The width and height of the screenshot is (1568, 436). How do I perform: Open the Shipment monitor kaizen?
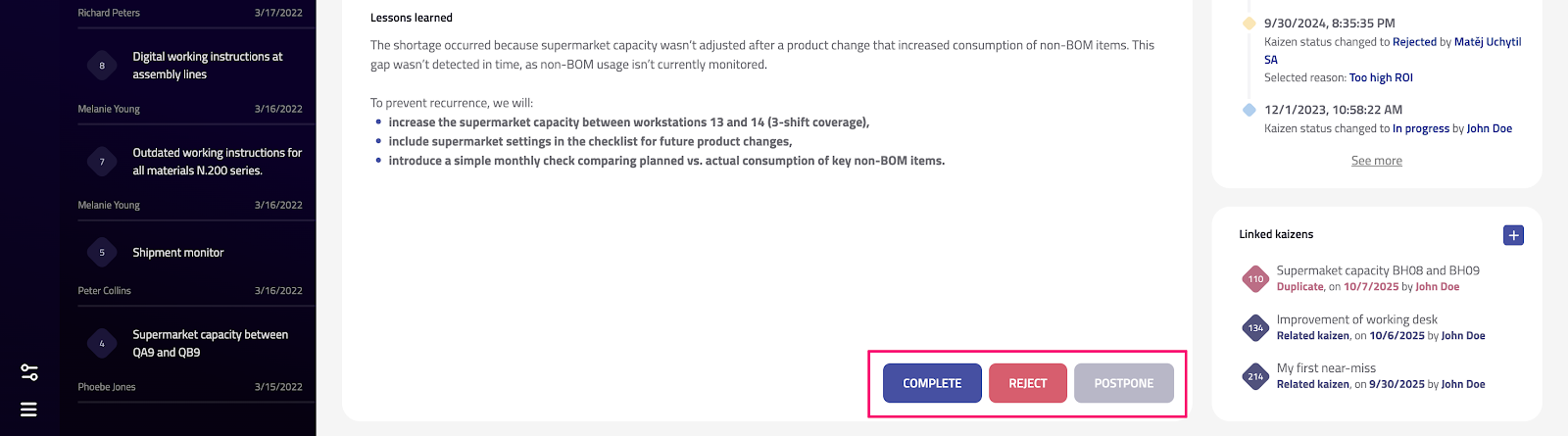pos(178,253)
